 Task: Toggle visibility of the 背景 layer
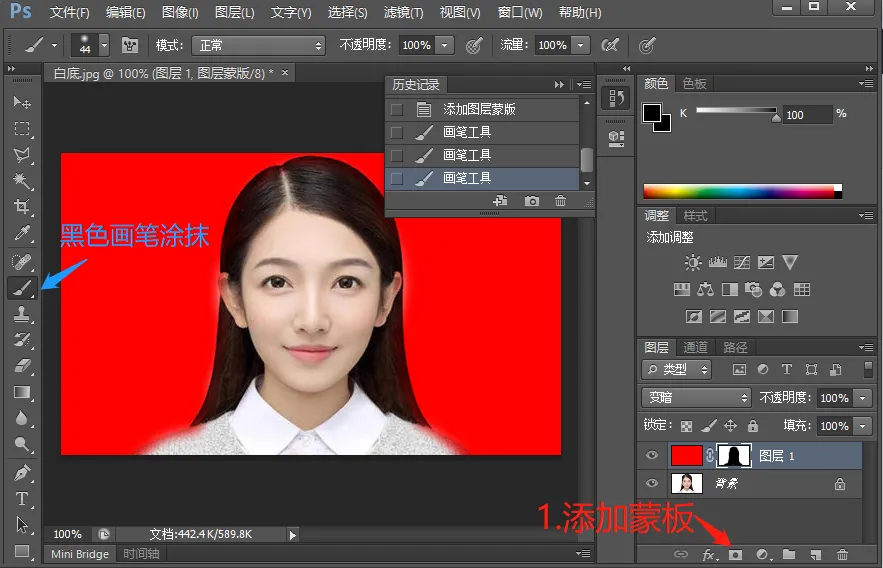coord(653,484)
